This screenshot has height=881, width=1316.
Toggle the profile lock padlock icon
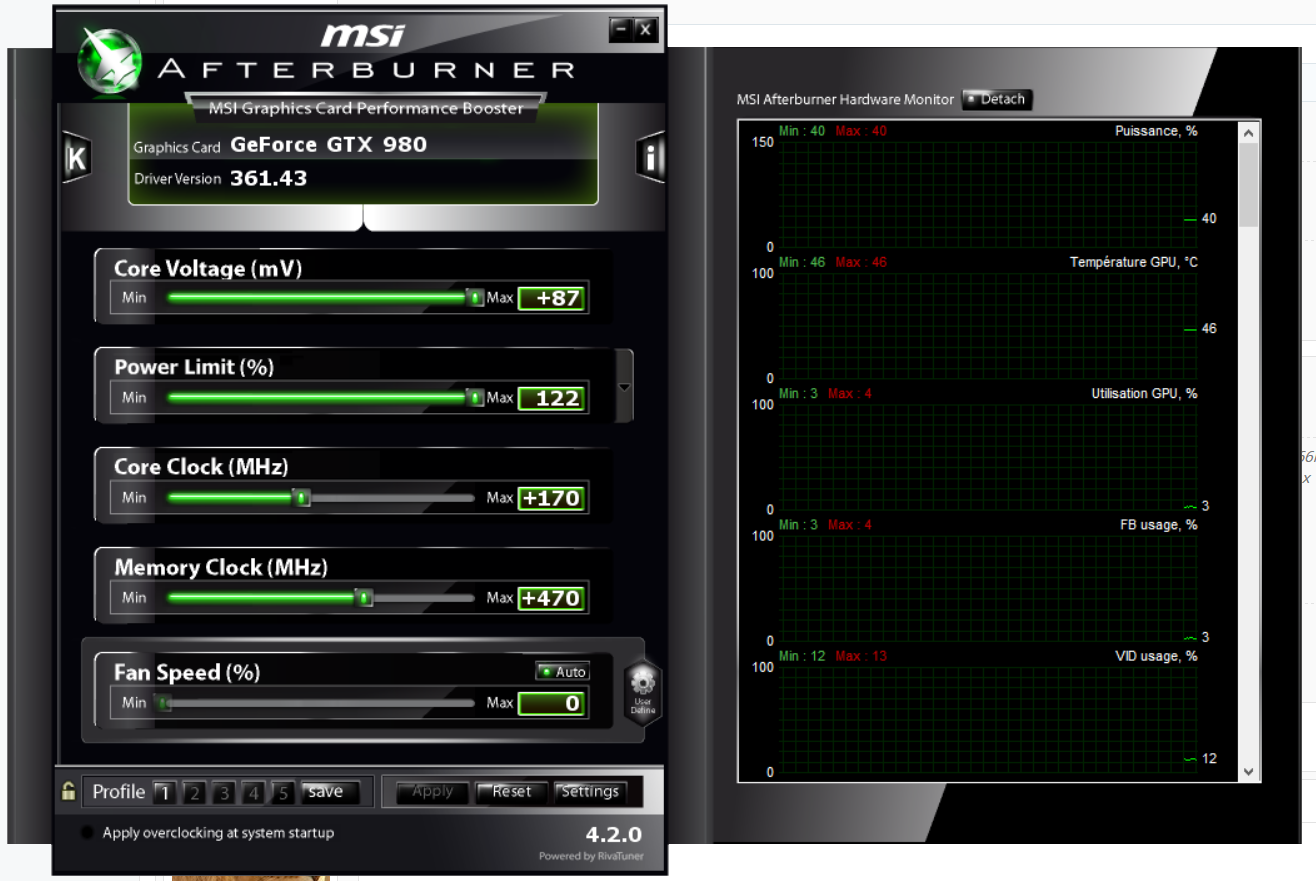pyautogui.click(x=68, y=792)
